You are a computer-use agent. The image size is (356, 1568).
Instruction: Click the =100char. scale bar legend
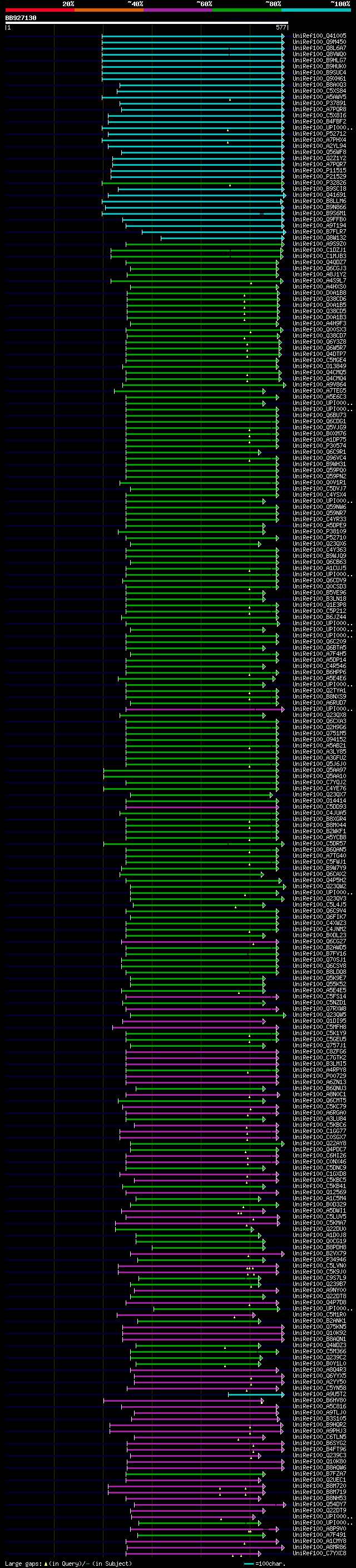pos(265,1563)
